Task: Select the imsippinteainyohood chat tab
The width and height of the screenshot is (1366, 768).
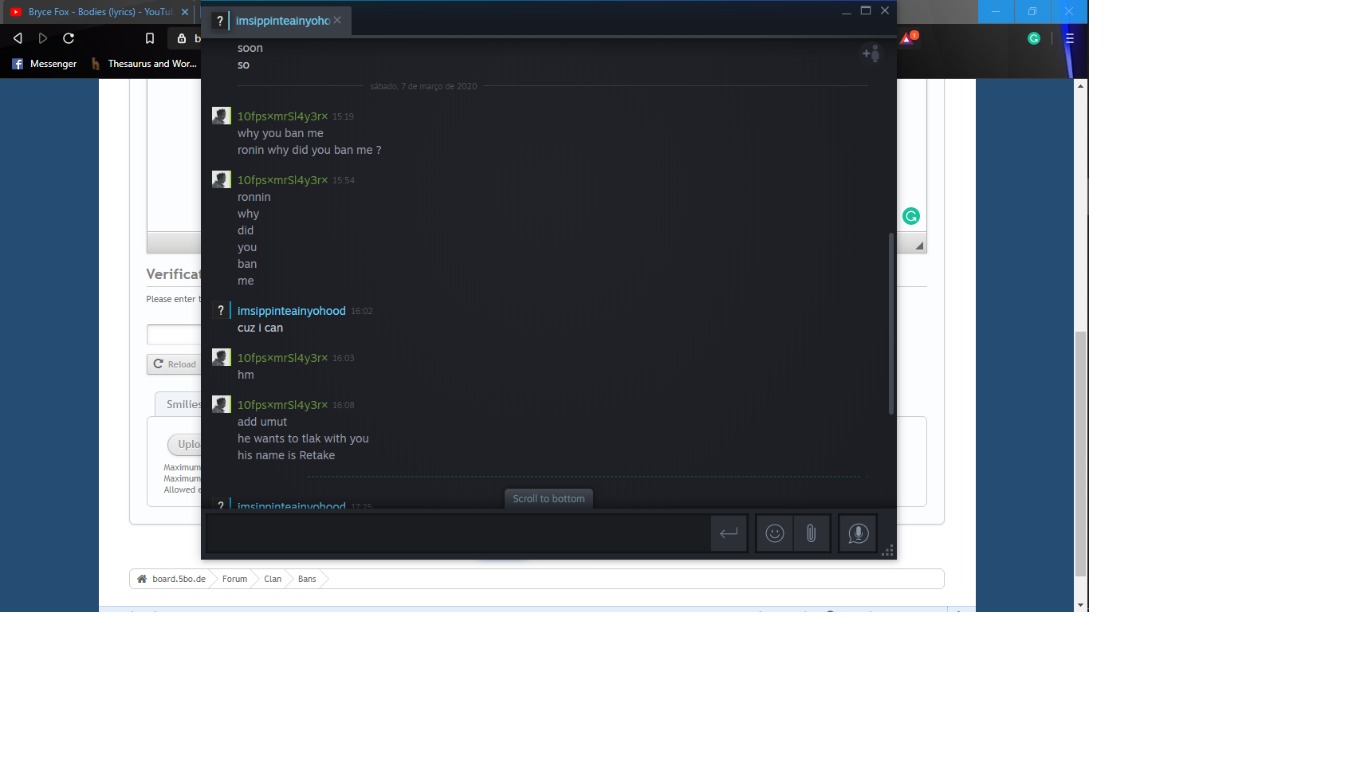Action: tap(281, 21)
